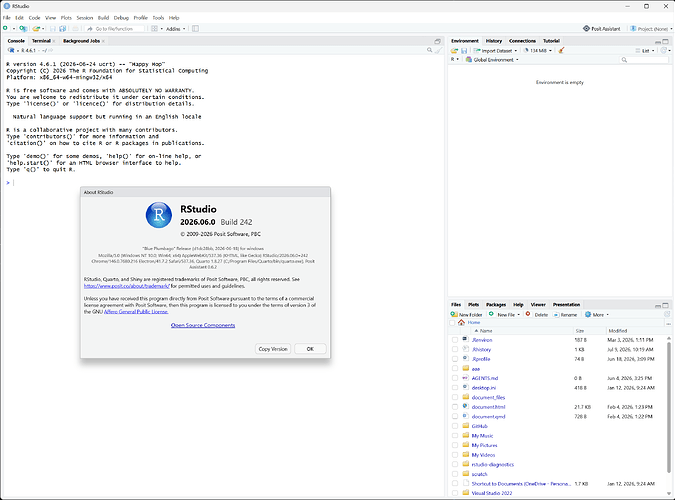Image resolution: width=675 pixels, height=500 pixels.
Task: Select the checkbox for GitHub folder
Action: [x=455, y=426]
